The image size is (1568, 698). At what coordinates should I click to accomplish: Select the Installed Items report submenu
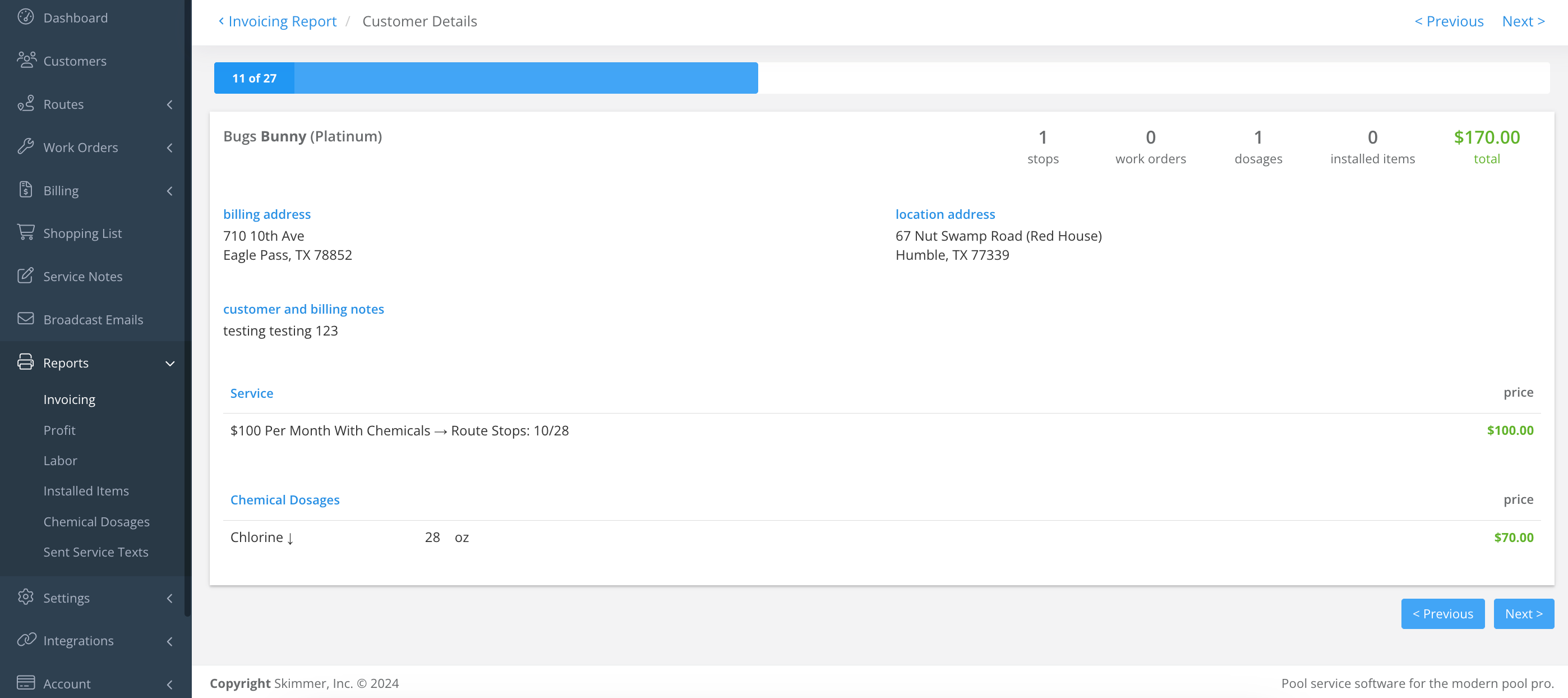86,491
